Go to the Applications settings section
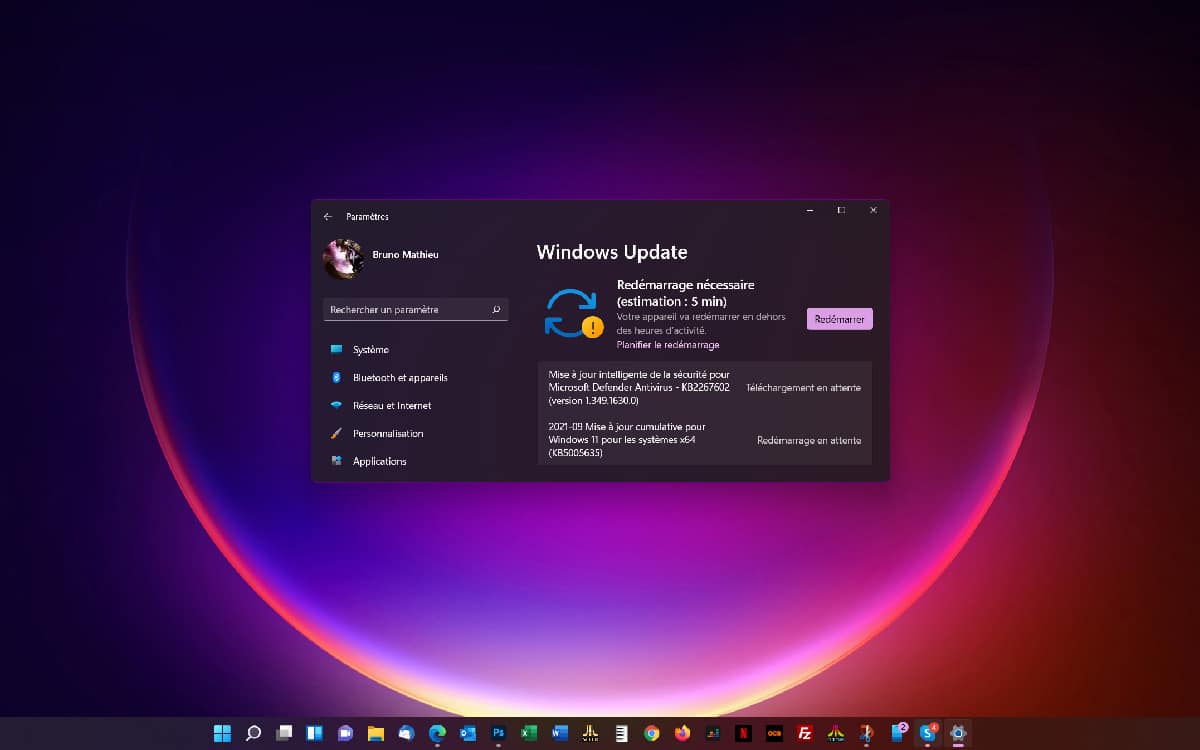This screenshot has width=1200, height=750. click(x=378, y=461)
